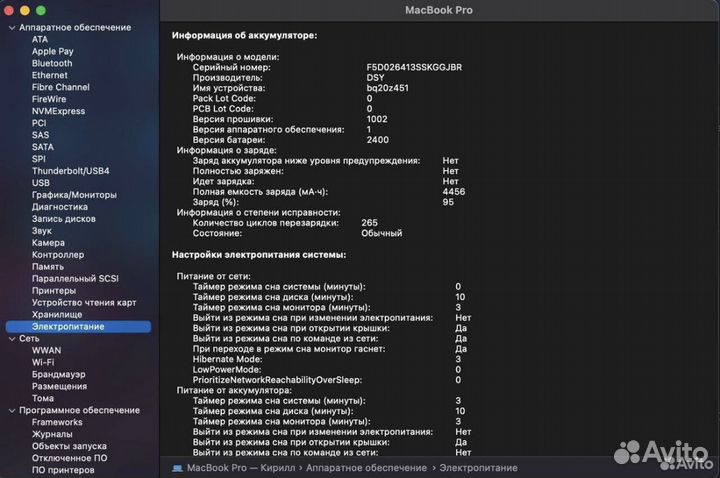Collapse the Программное обеспечение section chevron

[12, 411]
